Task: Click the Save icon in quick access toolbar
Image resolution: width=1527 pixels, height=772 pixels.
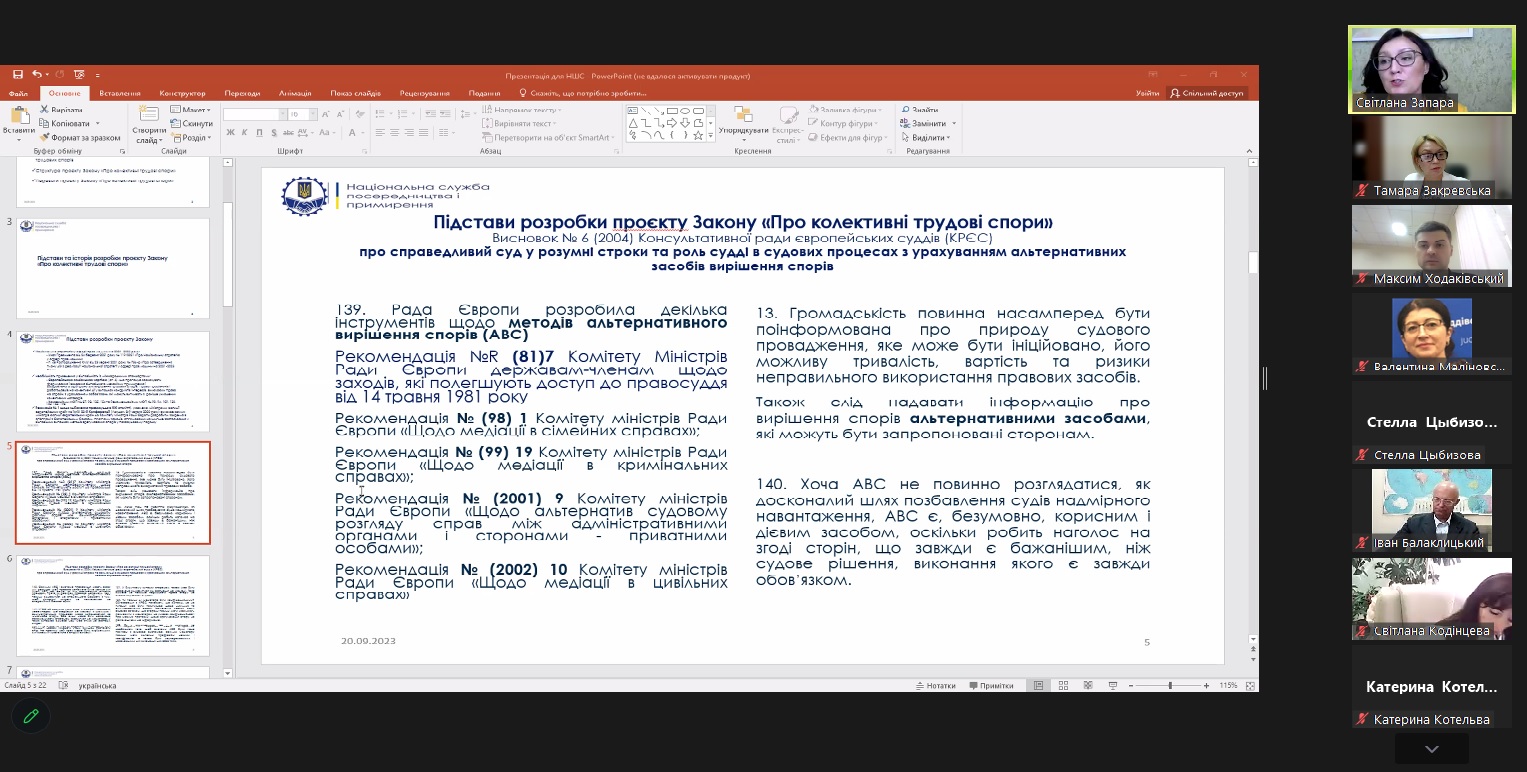Action: (x=18, y=75)
